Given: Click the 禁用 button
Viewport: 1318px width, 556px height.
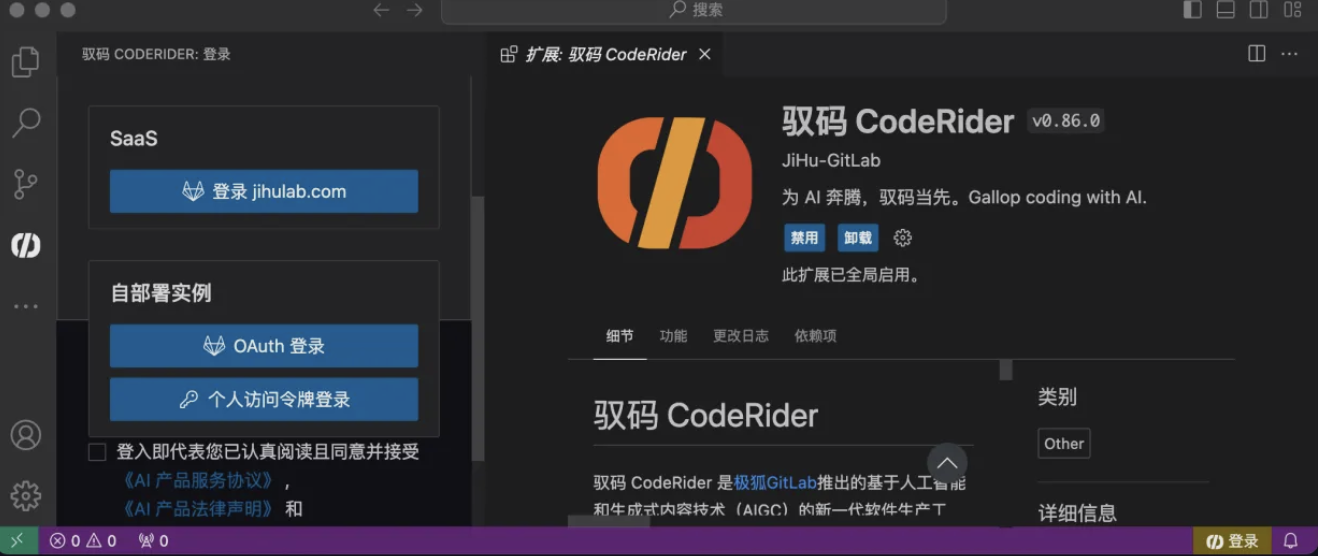Looking at the screenshot, I should pos(804,238).
